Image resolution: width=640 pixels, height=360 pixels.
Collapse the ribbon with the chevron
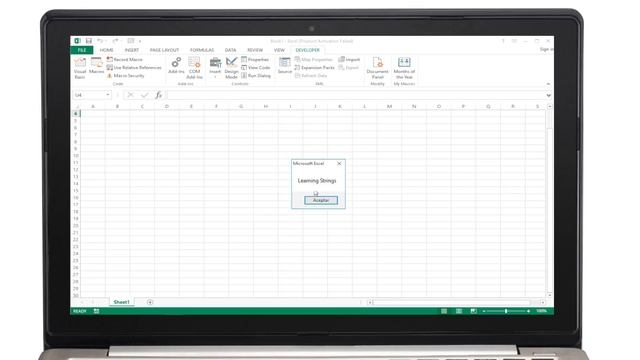click(548, 84)
